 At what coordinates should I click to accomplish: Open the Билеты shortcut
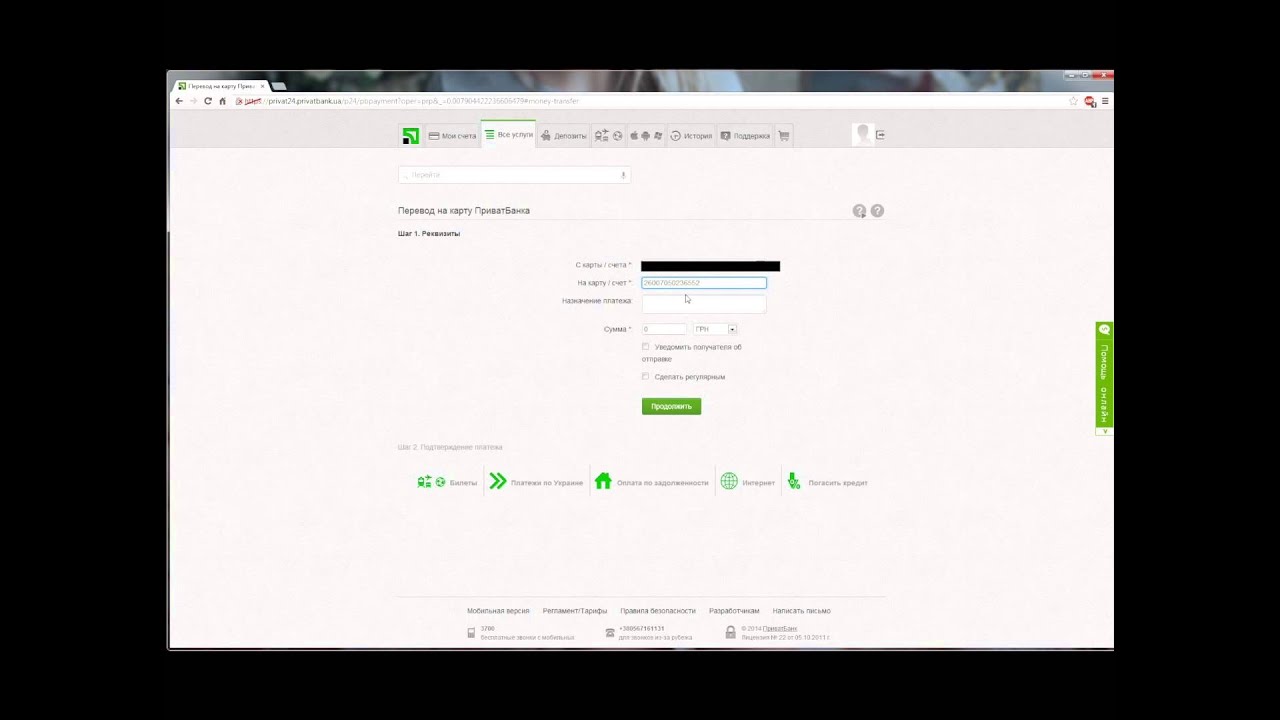447,482
